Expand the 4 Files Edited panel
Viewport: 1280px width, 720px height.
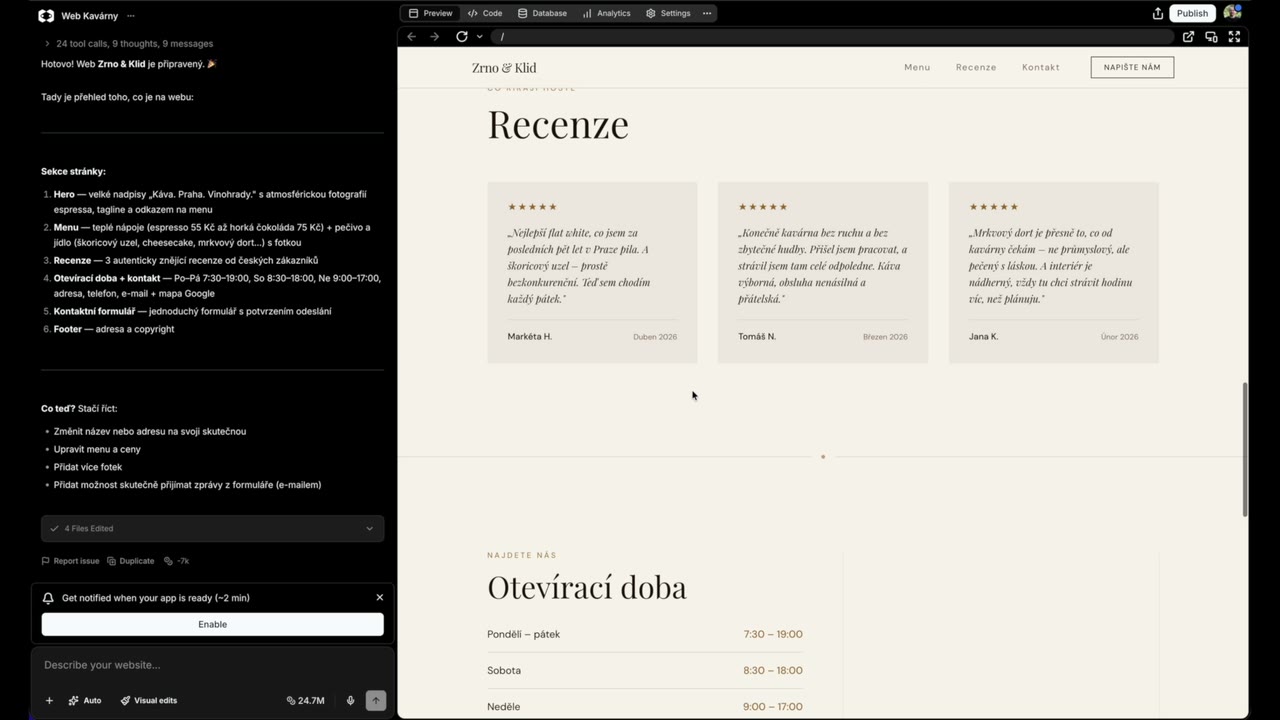click(212, 528)
